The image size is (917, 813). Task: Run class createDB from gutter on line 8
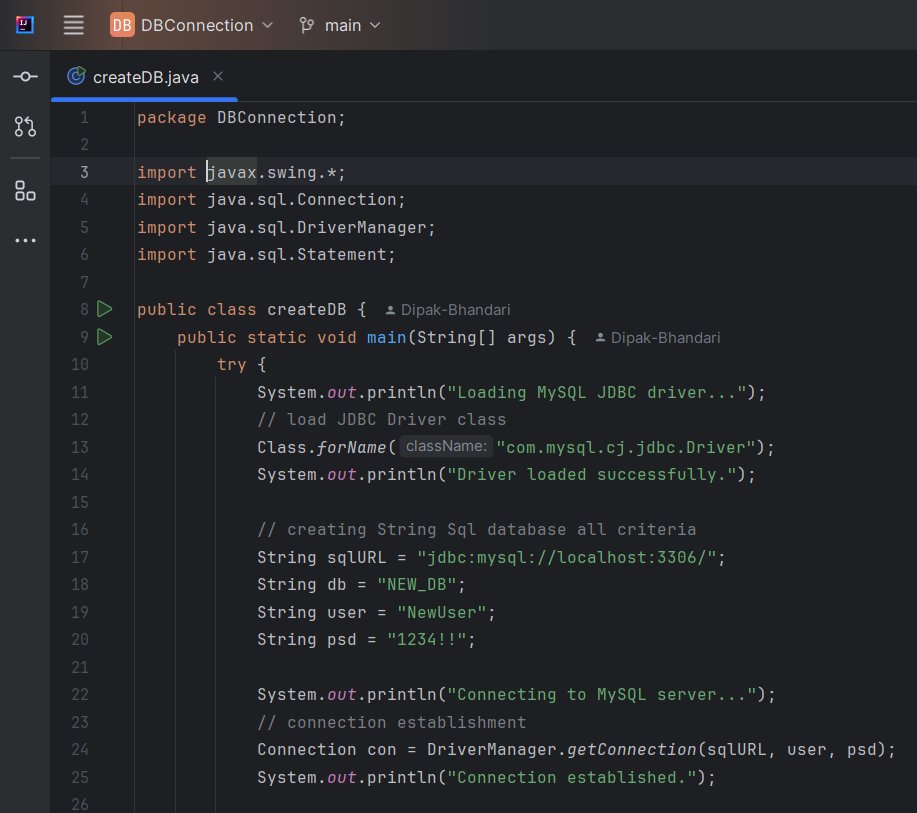click(105, 309)
